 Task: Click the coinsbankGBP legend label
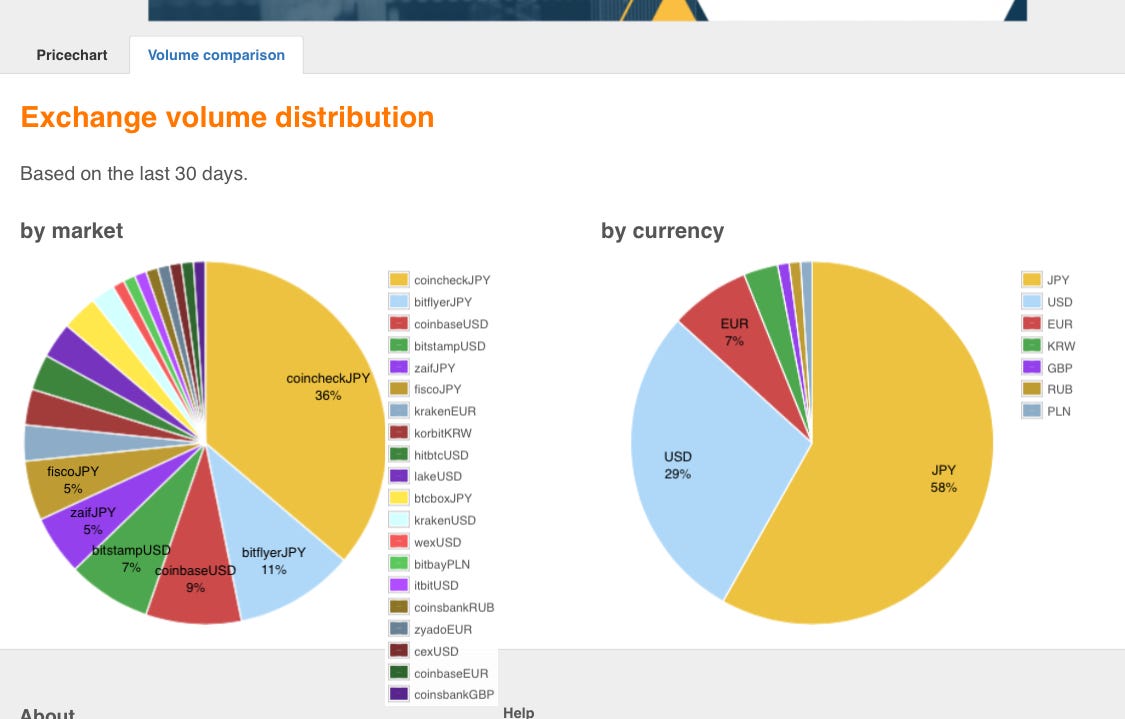coord(454,695)
